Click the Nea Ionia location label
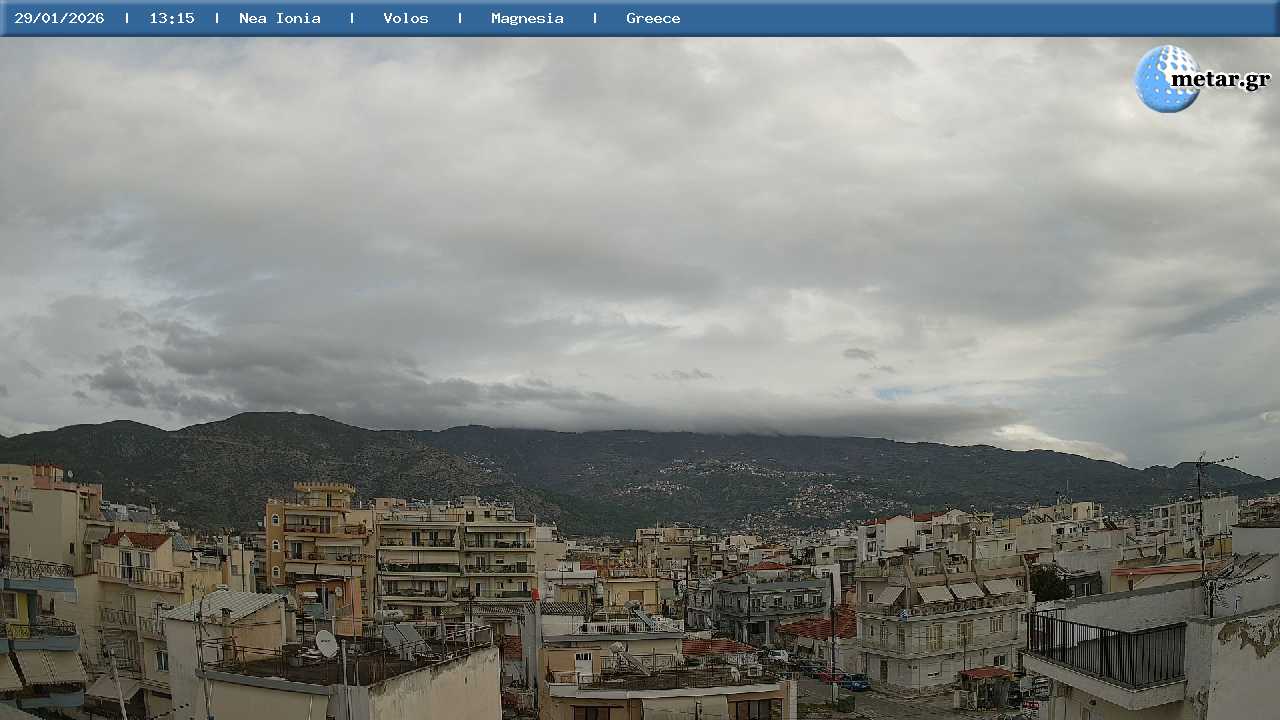 click(280, 18)
